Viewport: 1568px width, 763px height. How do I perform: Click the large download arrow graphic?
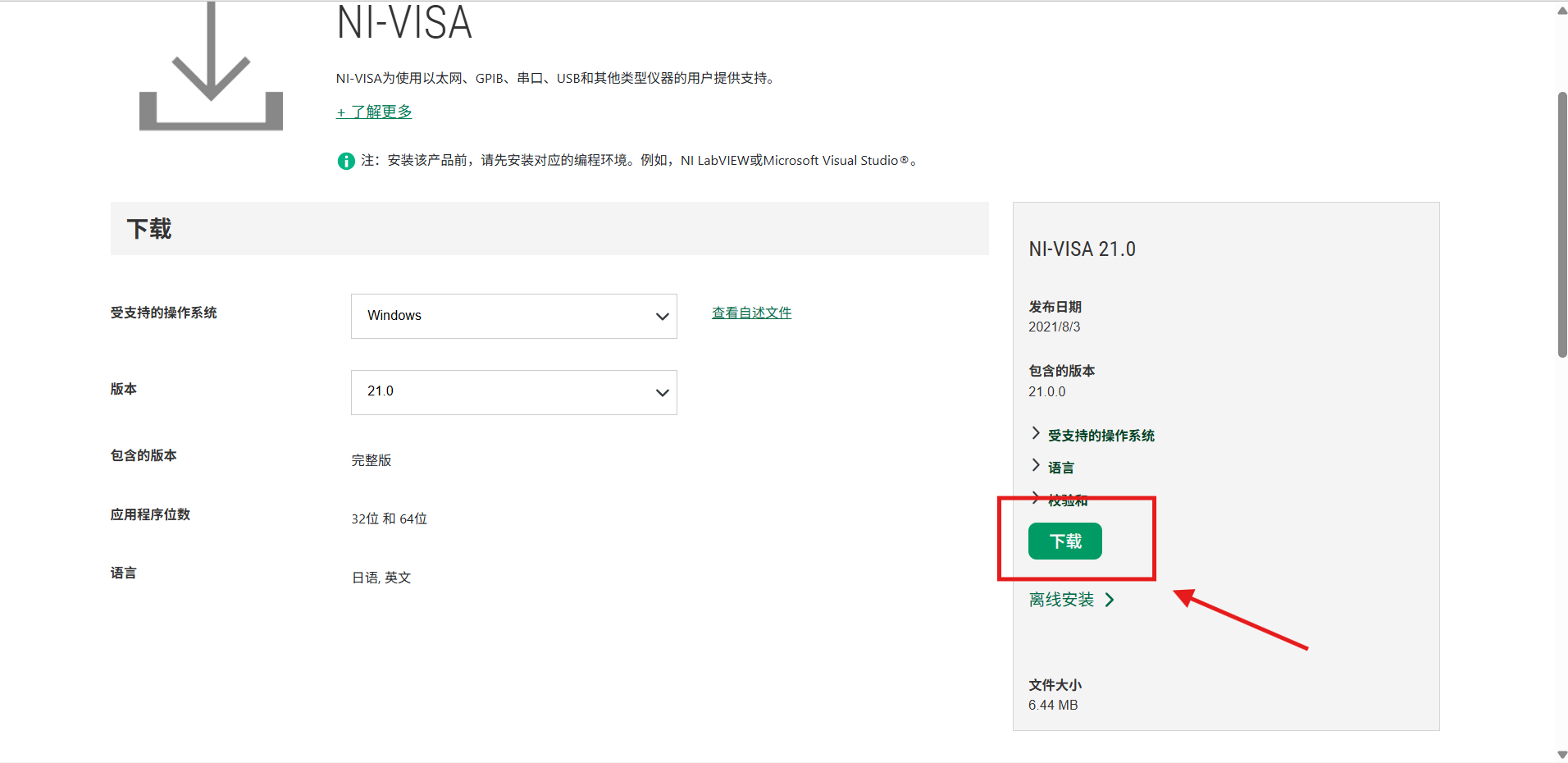point(211,66)
